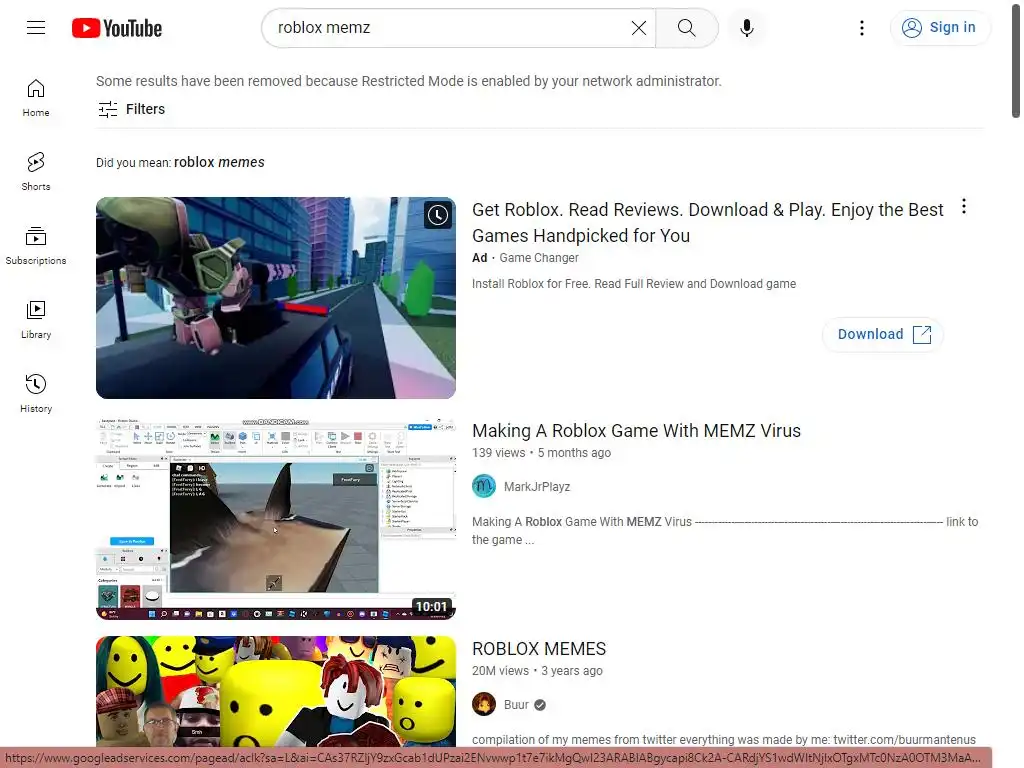Open the settings three-dot menu in header

tap(861, 27)
